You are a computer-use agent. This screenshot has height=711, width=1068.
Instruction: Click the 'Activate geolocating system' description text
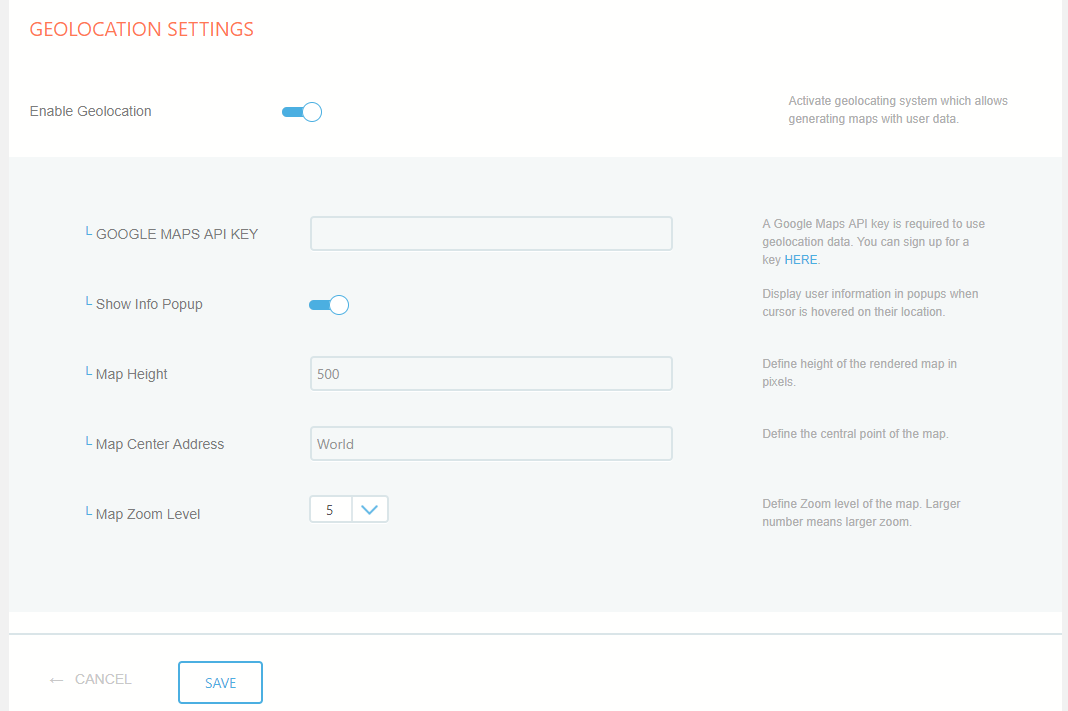tap(897, 110)
